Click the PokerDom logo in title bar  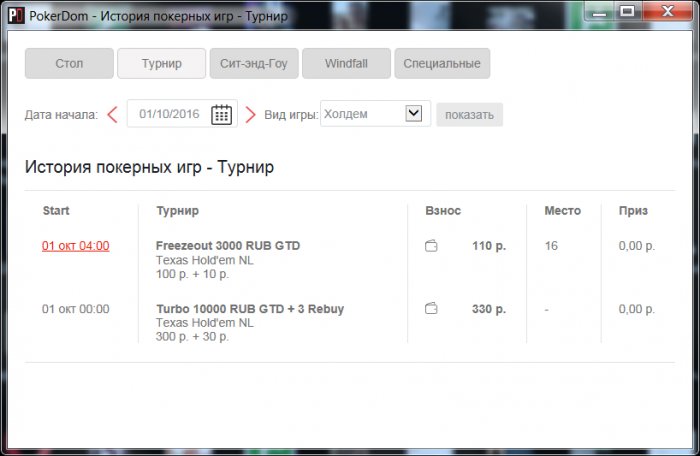pyautogui.click(x=16, y=16)
